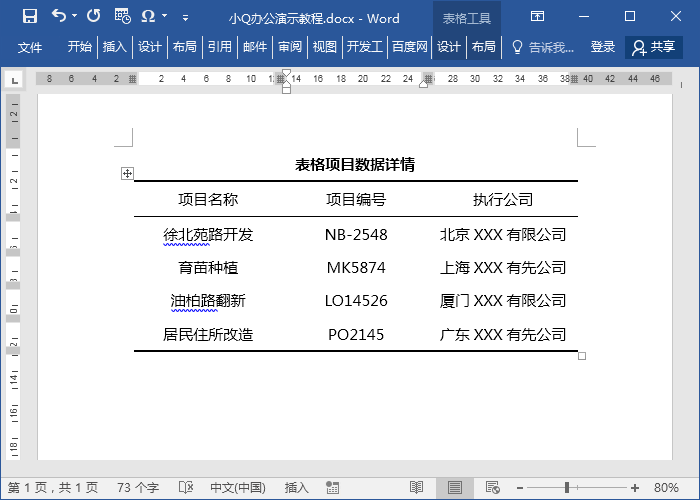Click the Ribbon Display Options icon
This screenshot has height=500, width=700.
pyautogui.click(x=537, y=17)
